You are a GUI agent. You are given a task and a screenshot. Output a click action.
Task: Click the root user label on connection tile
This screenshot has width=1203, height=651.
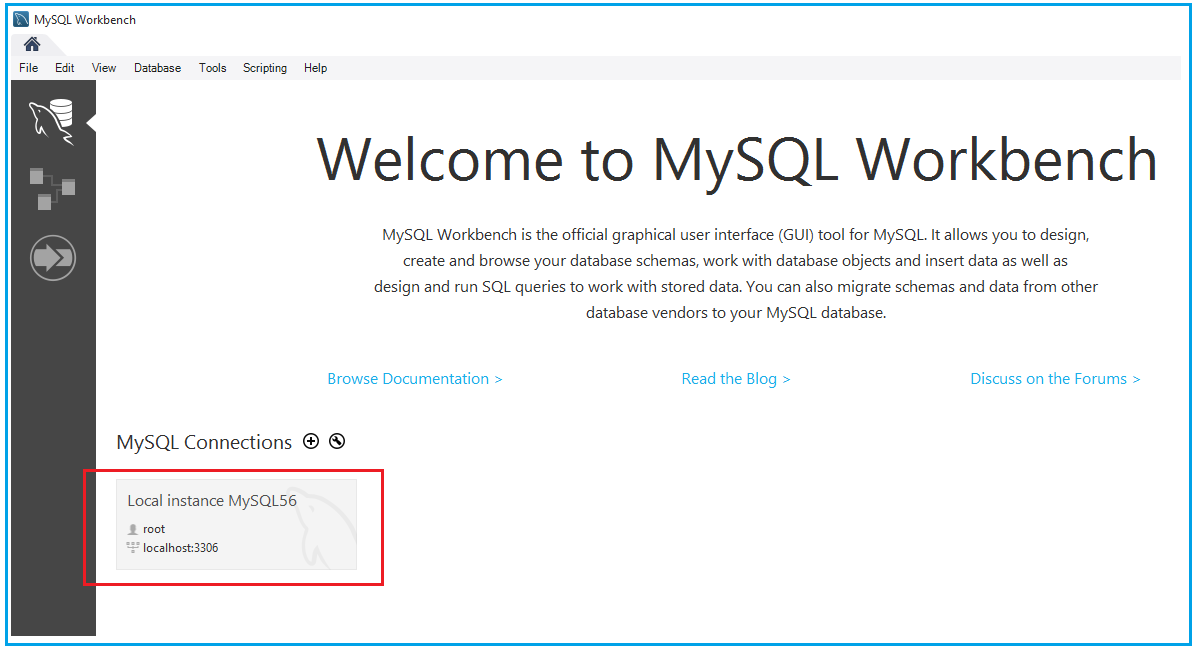[154, 529]
